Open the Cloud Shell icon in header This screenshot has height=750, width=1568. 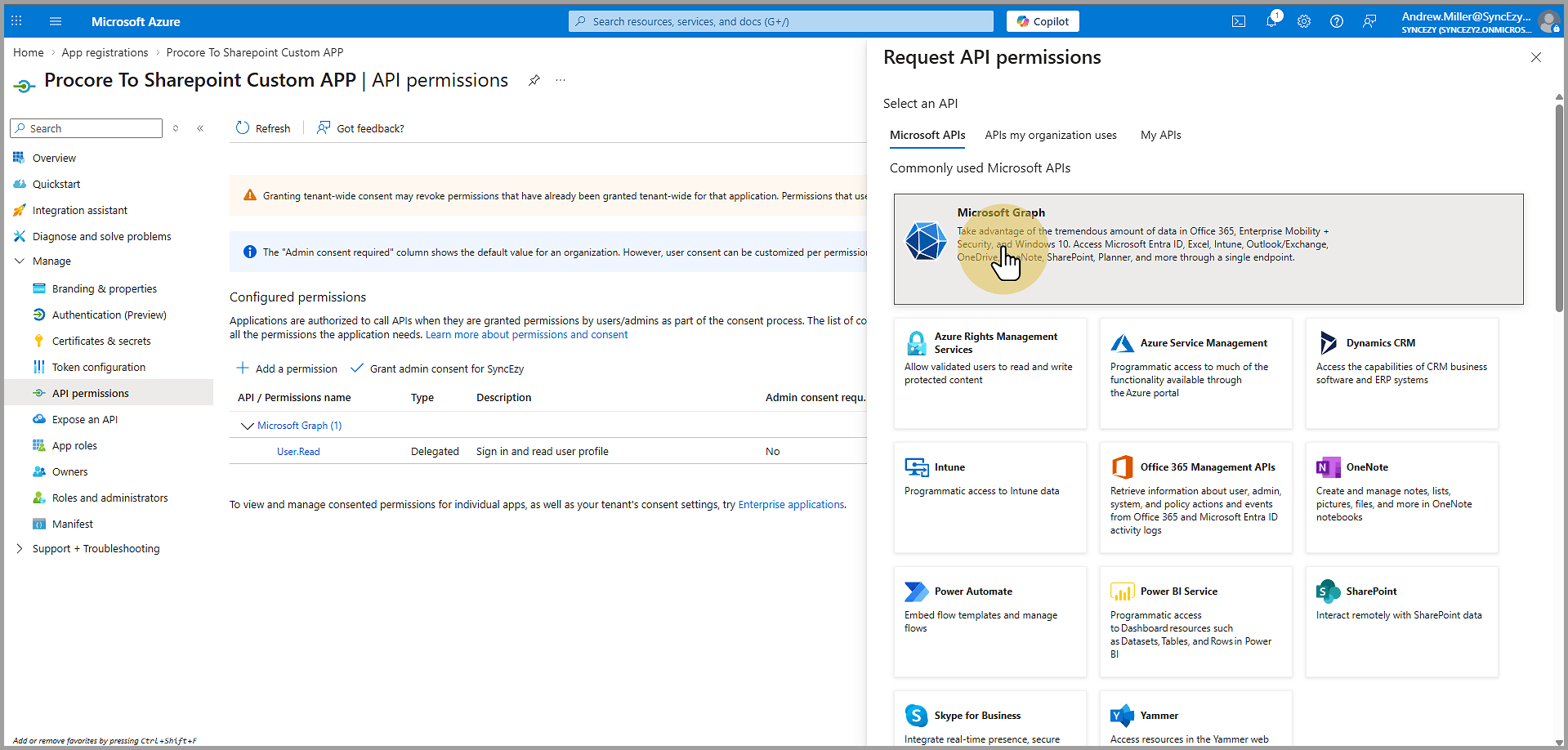(1238, 22)
